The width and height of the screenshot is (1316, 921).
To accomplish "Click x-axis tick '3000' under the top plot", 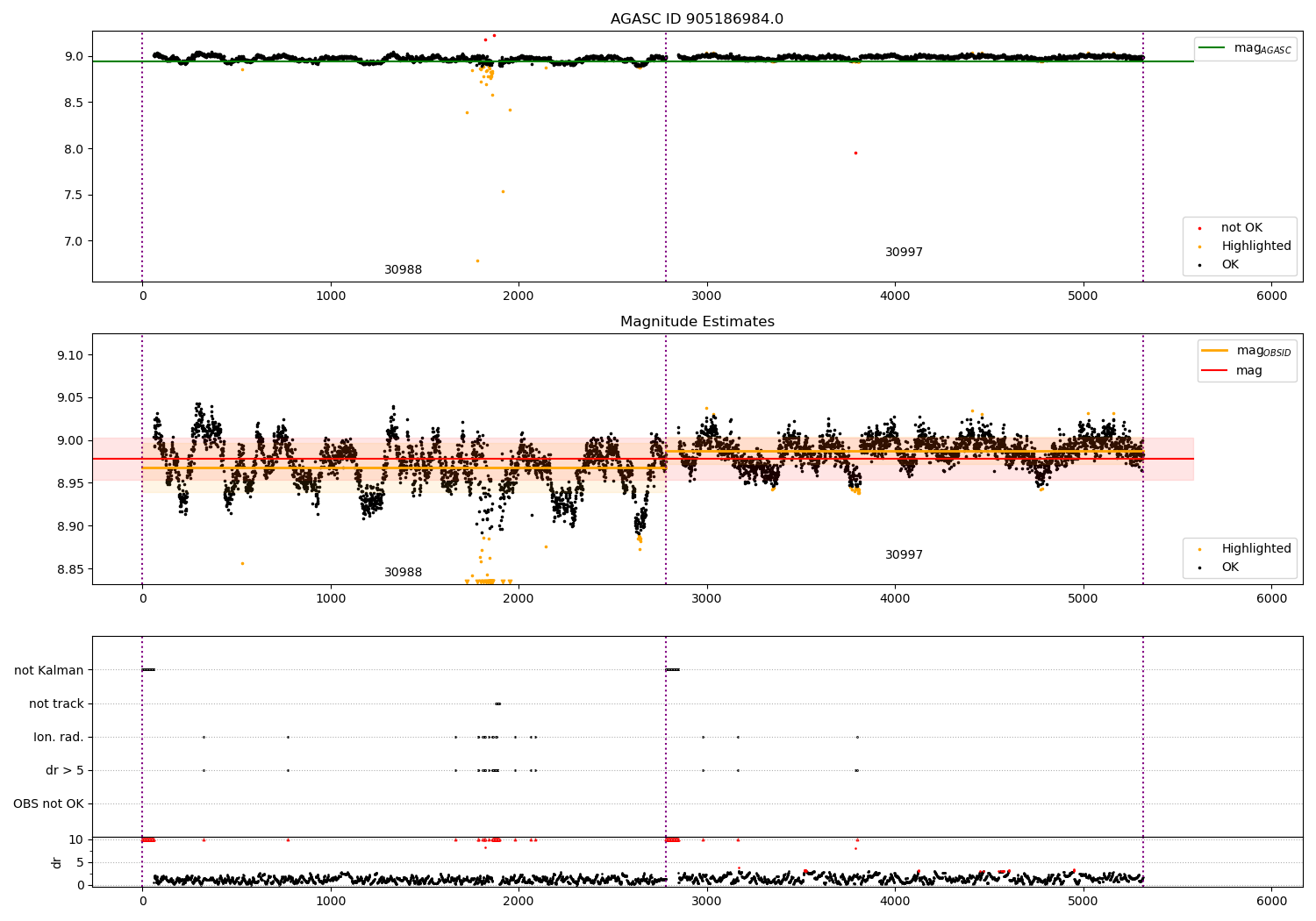I will 706,296.
